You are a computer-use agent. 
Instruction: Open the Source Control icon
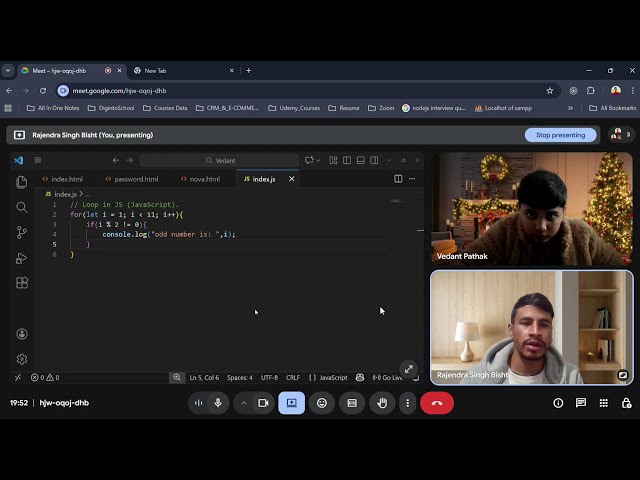point(22,233)
